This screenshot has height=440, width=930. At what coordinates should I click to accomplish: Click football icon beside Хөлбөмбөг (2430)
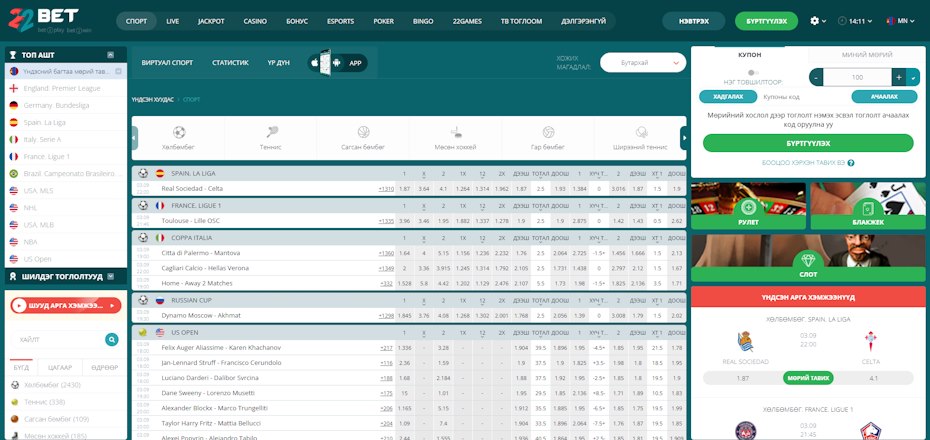15,385
